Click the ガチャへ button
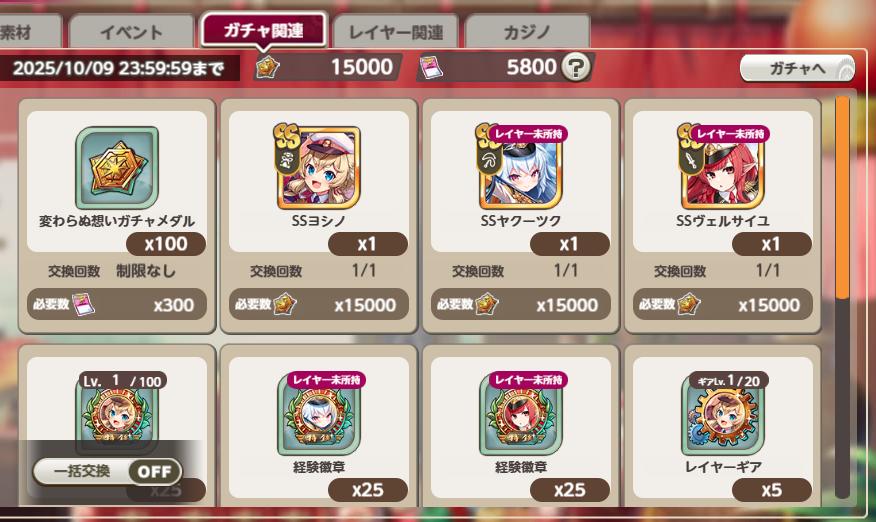This screenshot has height=522, width=876. (797, 68)
